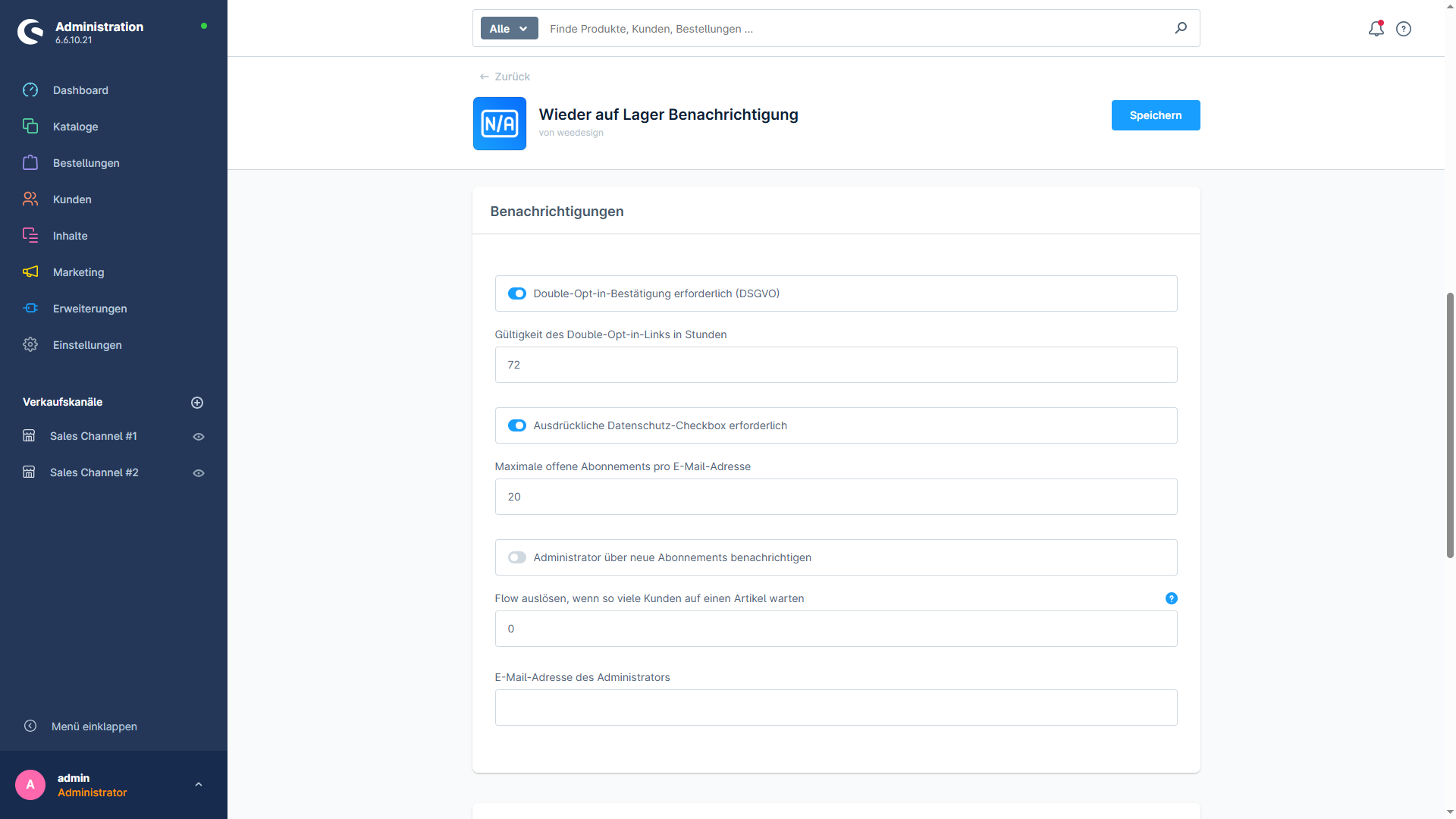Click the search magnifier icon

point(1181,28)
